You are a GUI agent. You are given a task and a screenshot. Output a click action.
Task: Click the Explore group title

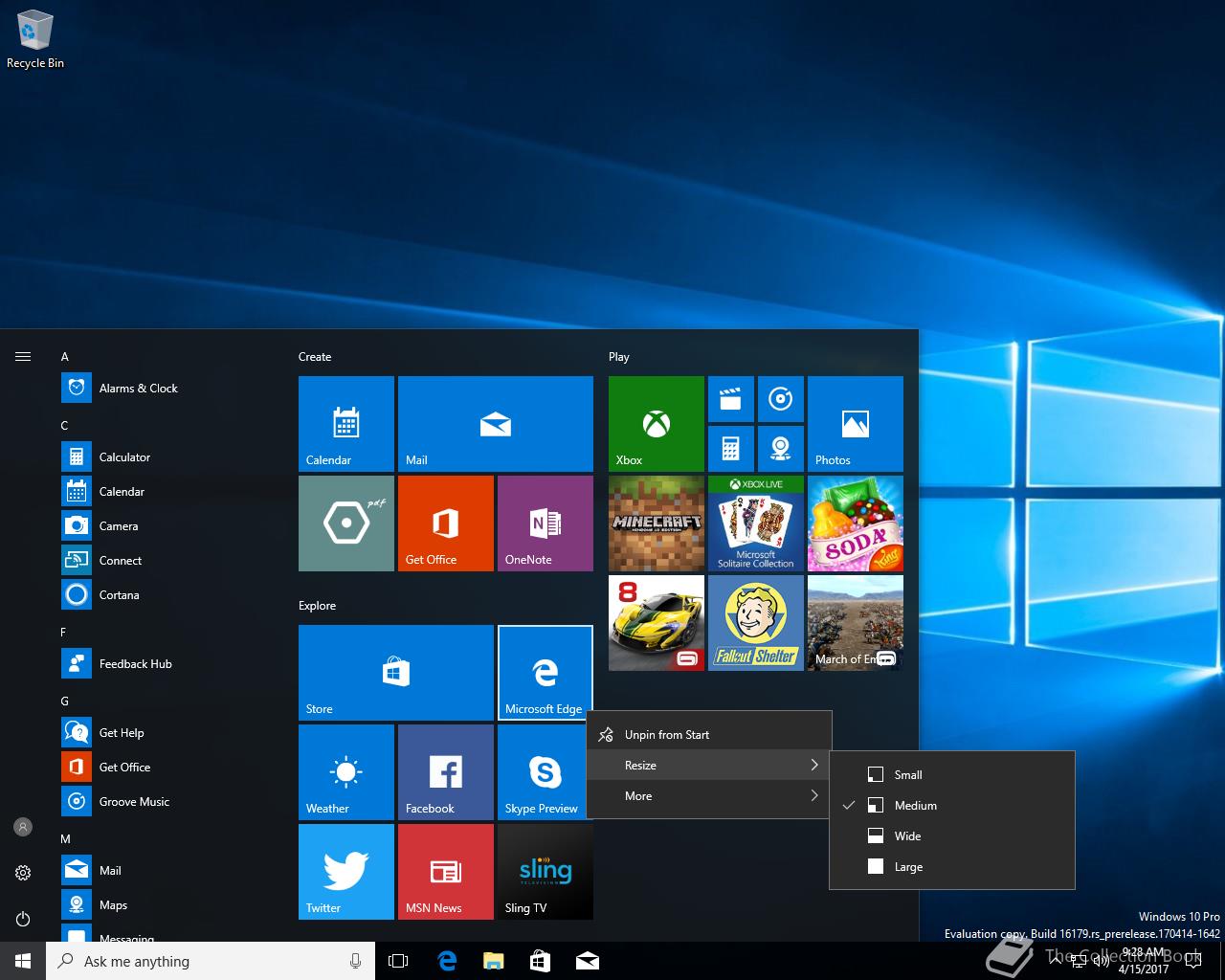click(x=317, y=606)
